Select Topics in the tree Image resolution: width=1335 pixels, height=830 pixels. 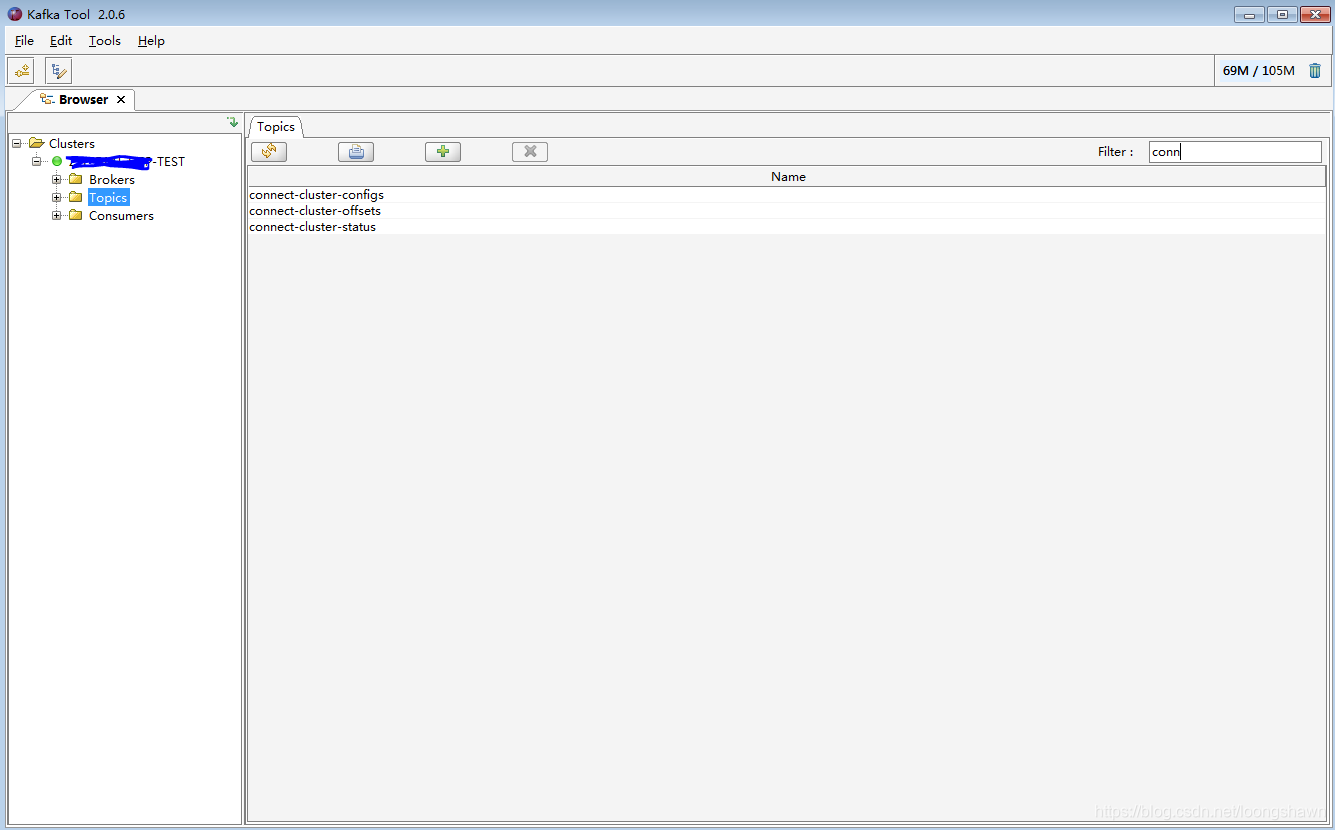pos(108,197)
